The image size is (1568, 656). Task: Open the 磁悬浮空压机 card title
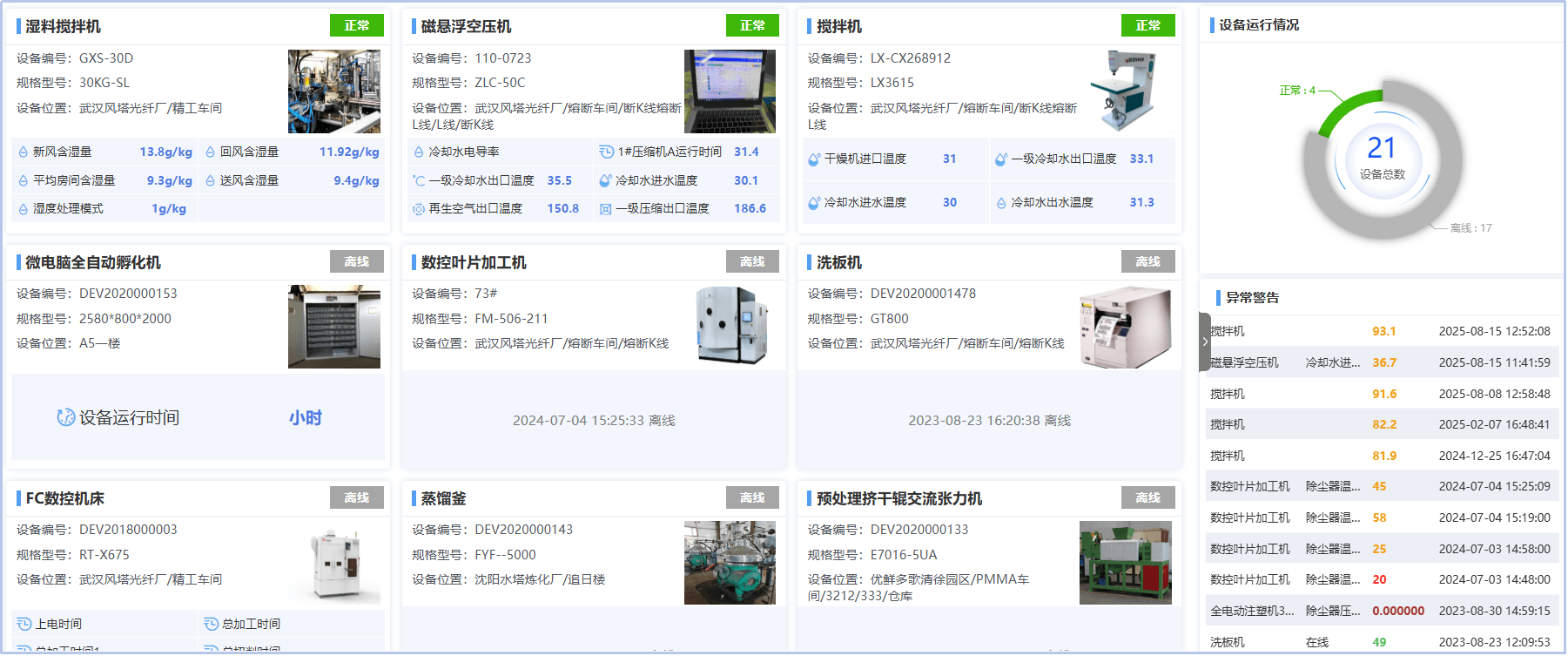466,26
